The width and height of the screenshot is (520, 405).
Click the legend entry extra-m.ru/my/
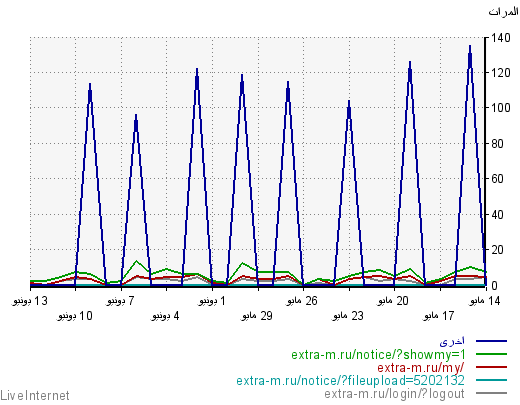pyautogui.click(x=421, y=367)
